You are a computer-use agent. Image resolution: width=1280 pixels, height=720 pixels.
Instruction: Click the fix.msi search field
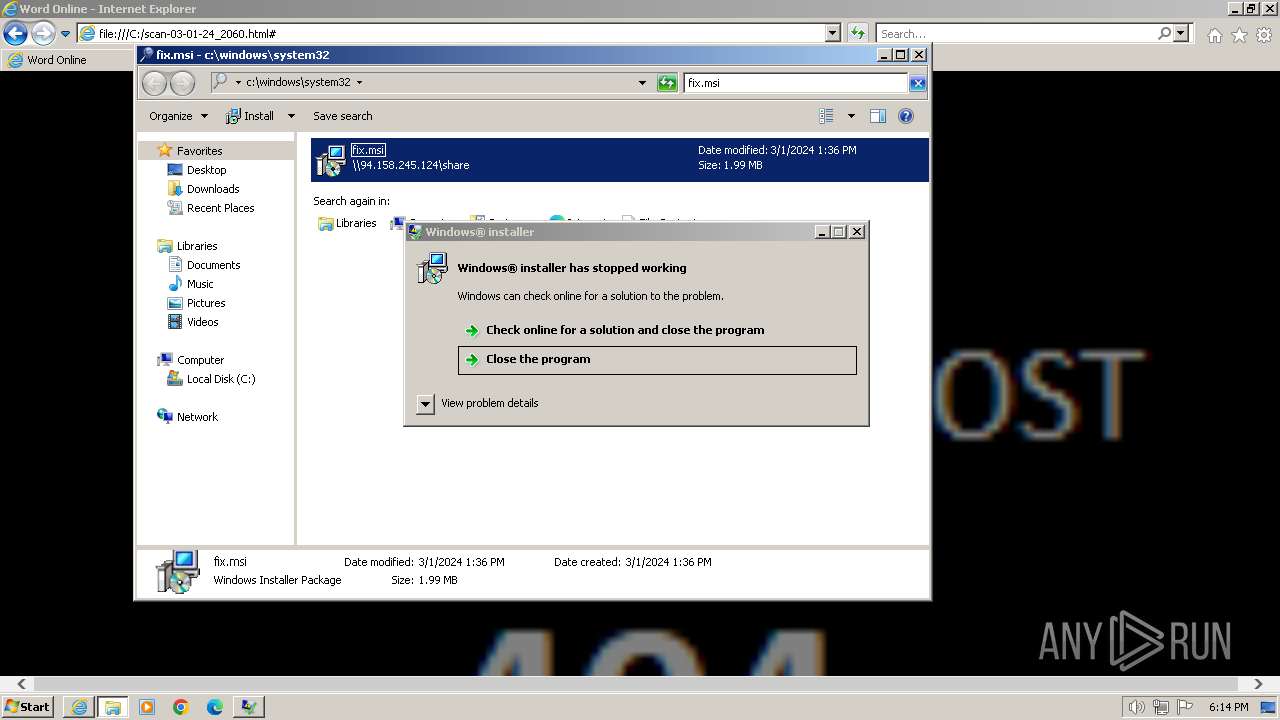[x=796, y=83]
